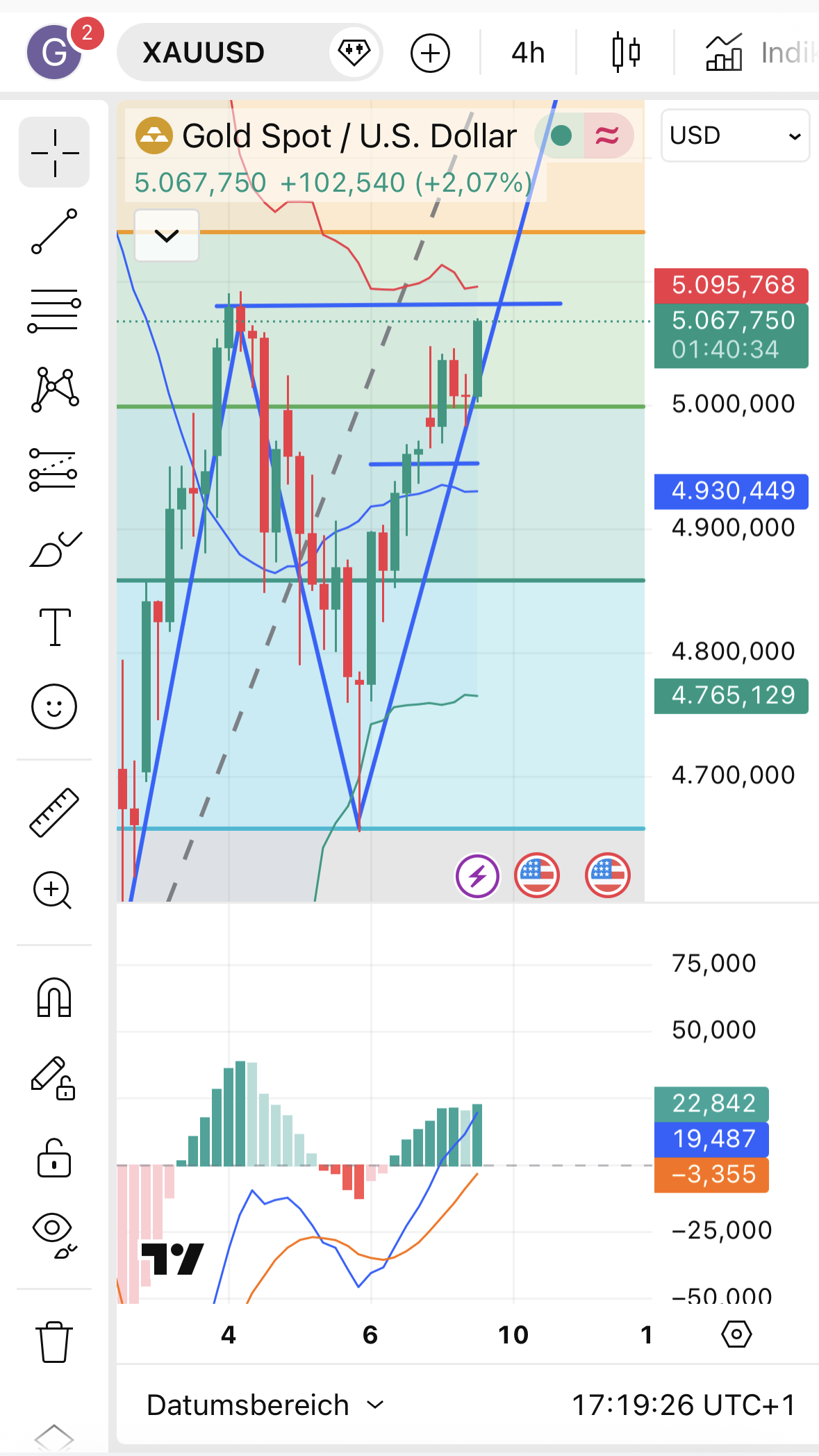Select the XABCD pattern tool
Screen dimensions: 819x1456
pyautogui.click(x=54, y=390)
